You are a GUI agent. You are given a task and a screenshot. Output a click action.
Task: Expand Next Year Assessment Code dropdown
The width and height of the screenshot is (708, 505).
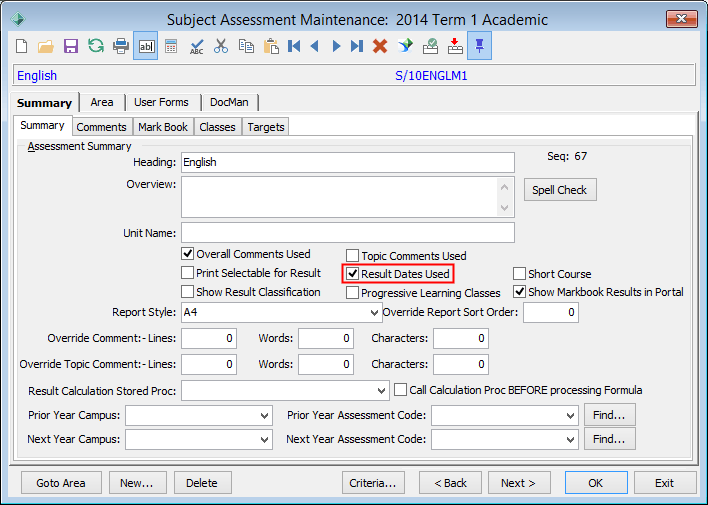click(x=571, y=440)
